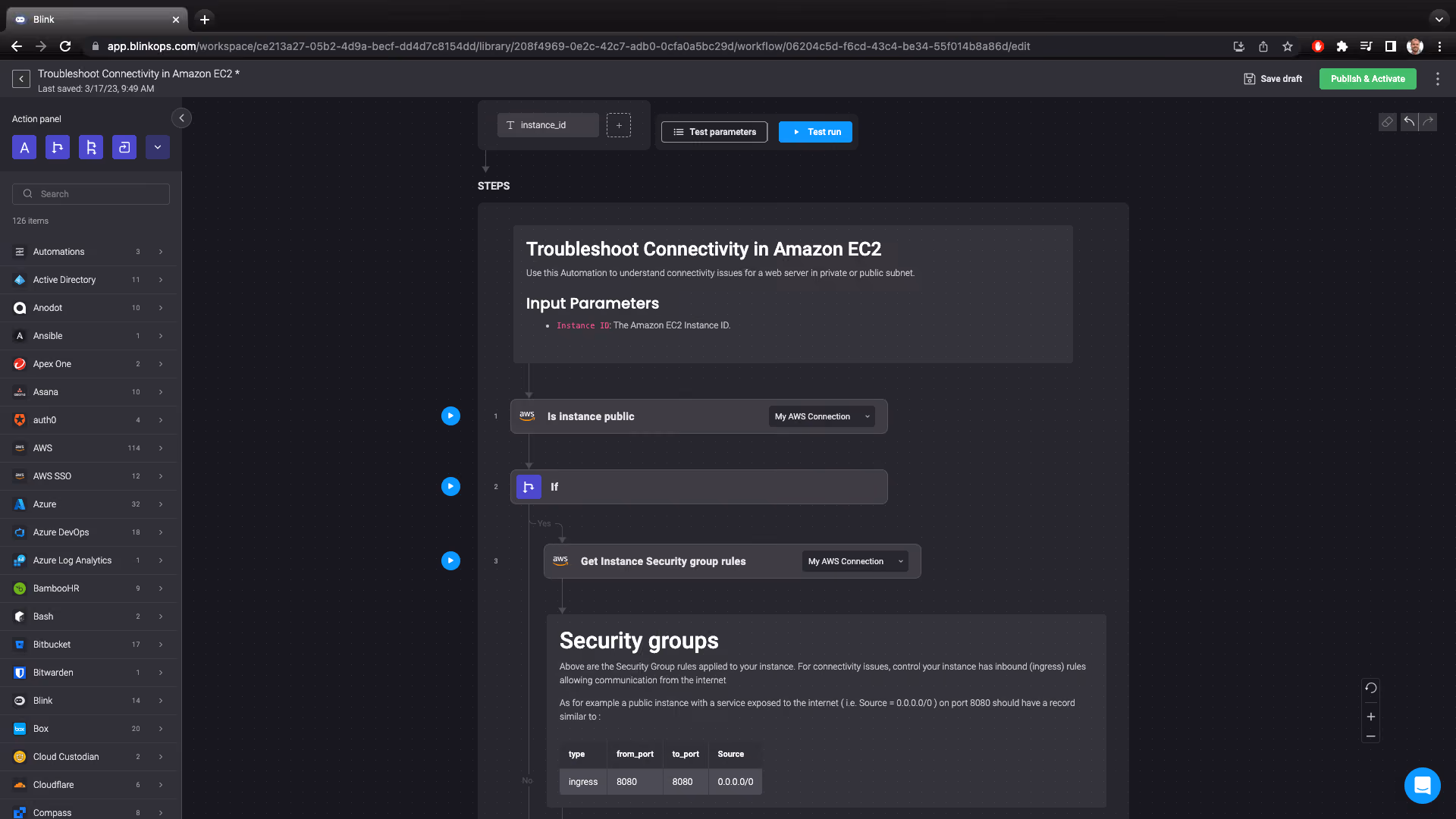The height and width of the screenshot is (819, 1456).
Task: Expand Asana category
Action: [88, 392]
